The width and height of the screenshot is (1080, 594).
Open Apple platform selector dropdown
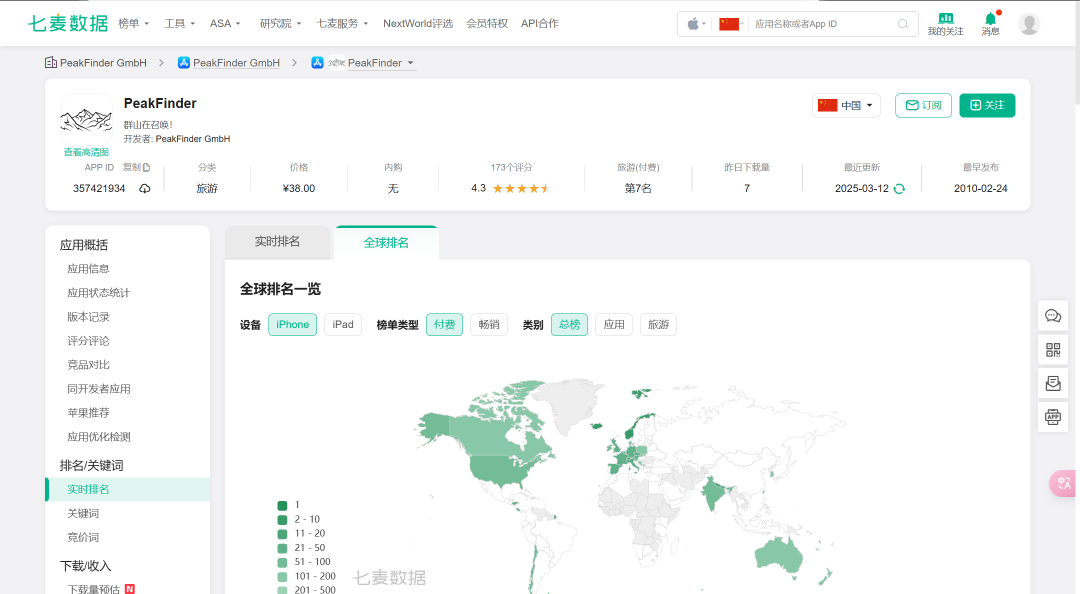pyautogui.click(x=696, y=24)
